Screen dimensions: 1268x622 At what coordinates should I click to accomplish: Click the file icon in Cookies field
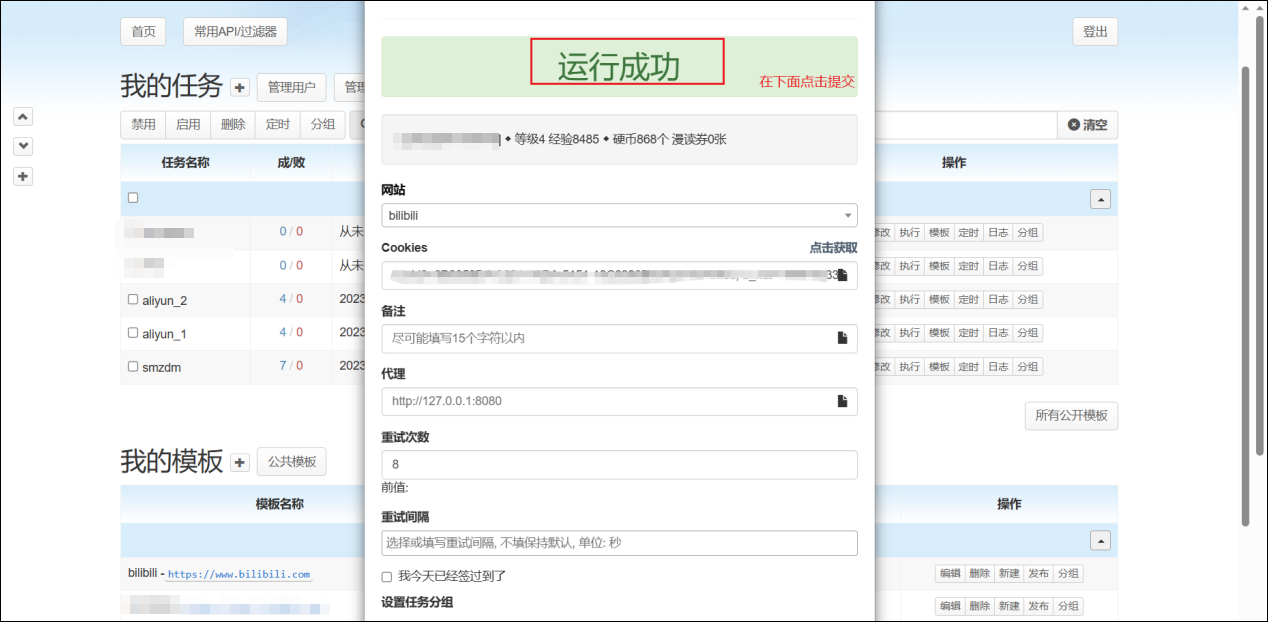tap(842, 275)
